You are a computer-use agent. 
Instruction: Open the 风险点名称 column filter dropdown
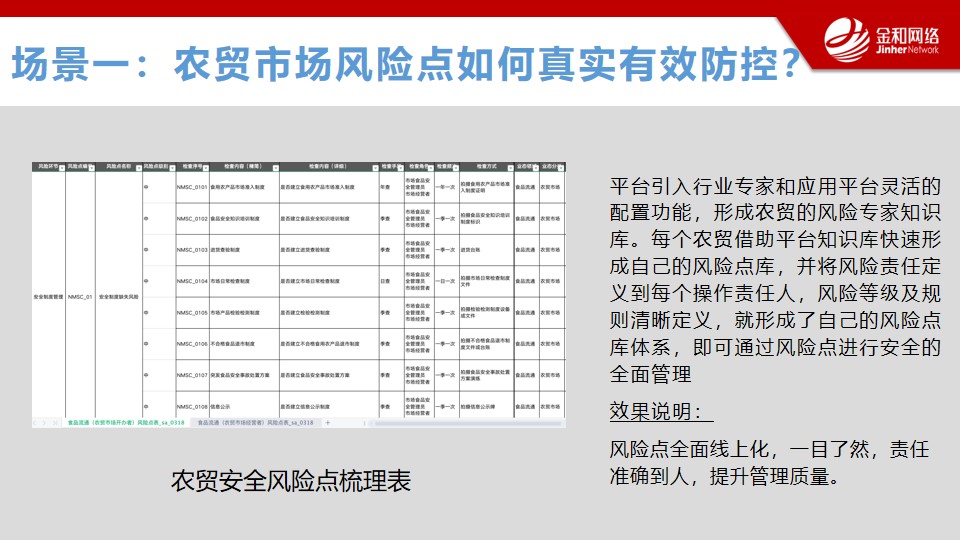pyautogui.click(x=139, y=168)
